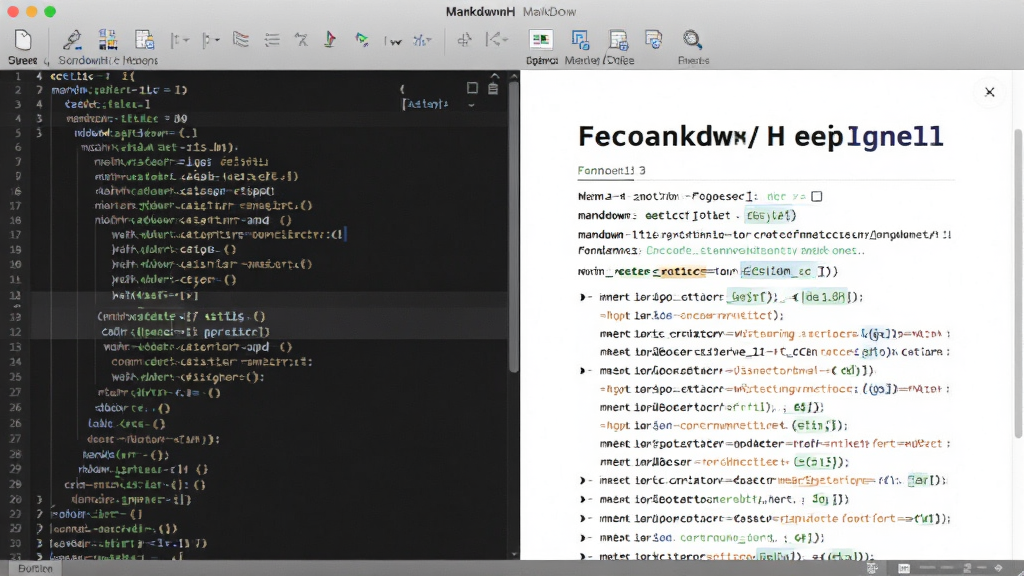Image resolution: width=1024 pixels, height=576 pixels.
Task: Click the preview pane's vertical scrollbar
Action: point(1018,284)
